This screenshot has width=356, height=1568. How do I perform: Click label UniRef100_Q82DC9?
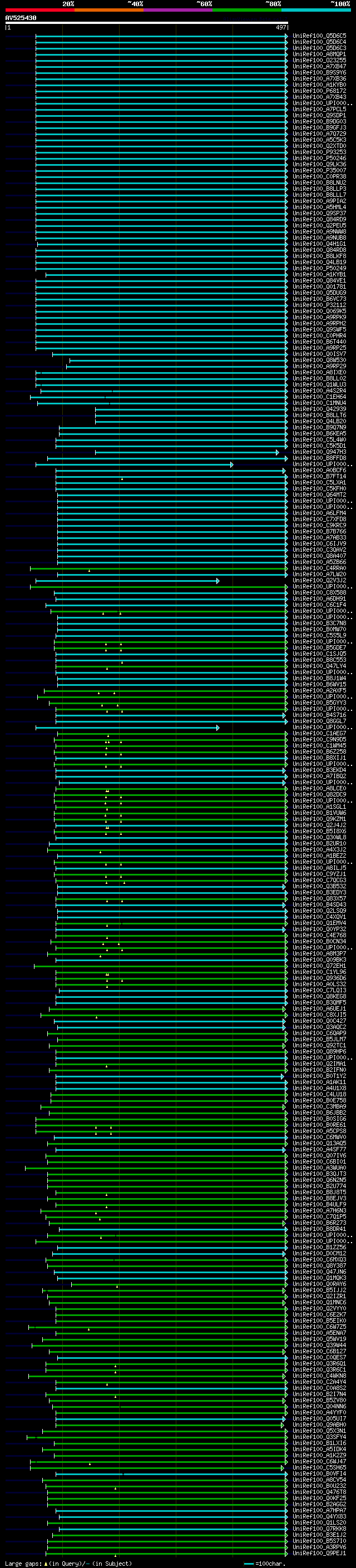[319, 794]
